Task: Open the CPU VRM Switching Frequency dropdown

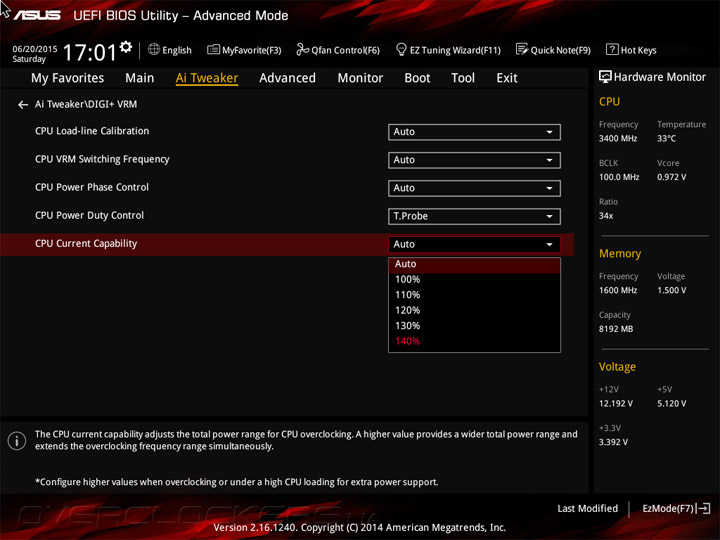Action: pos(474,160)
